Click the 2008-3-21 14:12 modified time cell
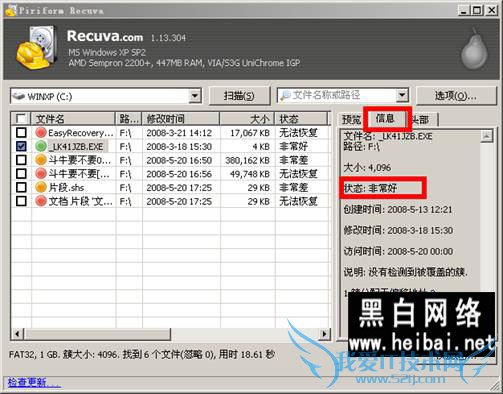The width and height of the screenshot is (503, 394). pos(179,133)
